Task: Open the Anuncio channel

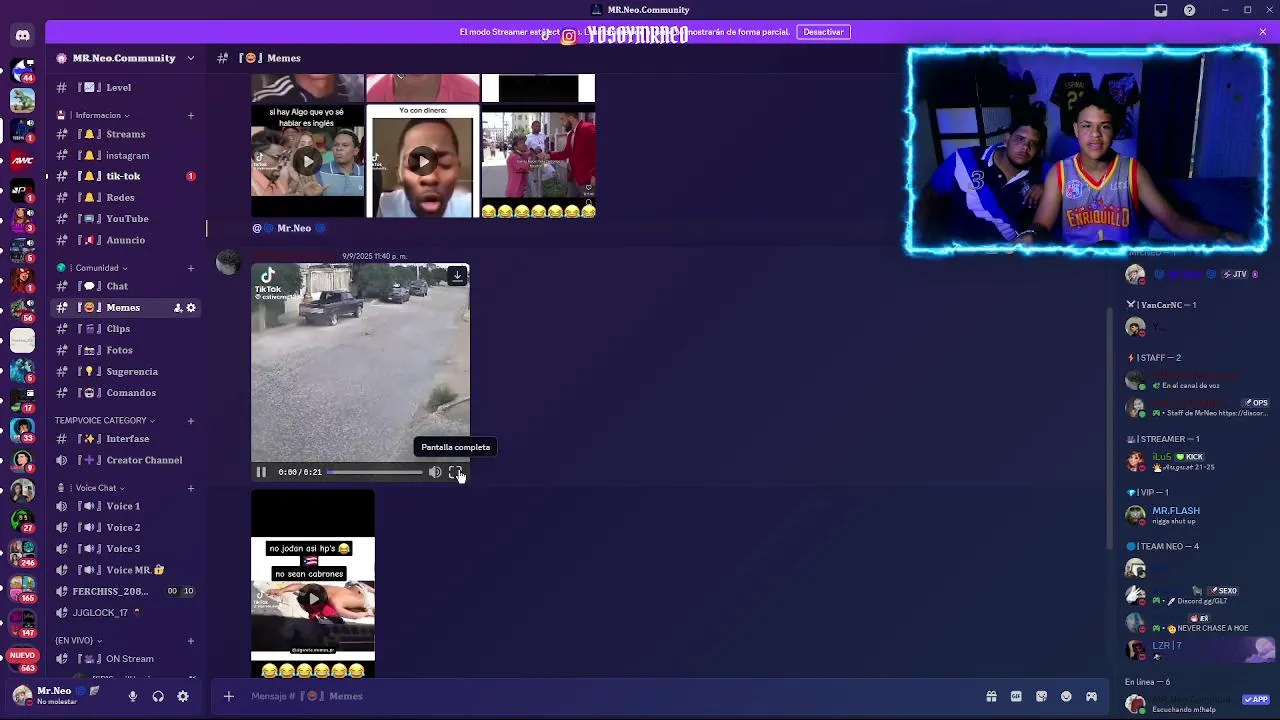Action: point(126,240)
